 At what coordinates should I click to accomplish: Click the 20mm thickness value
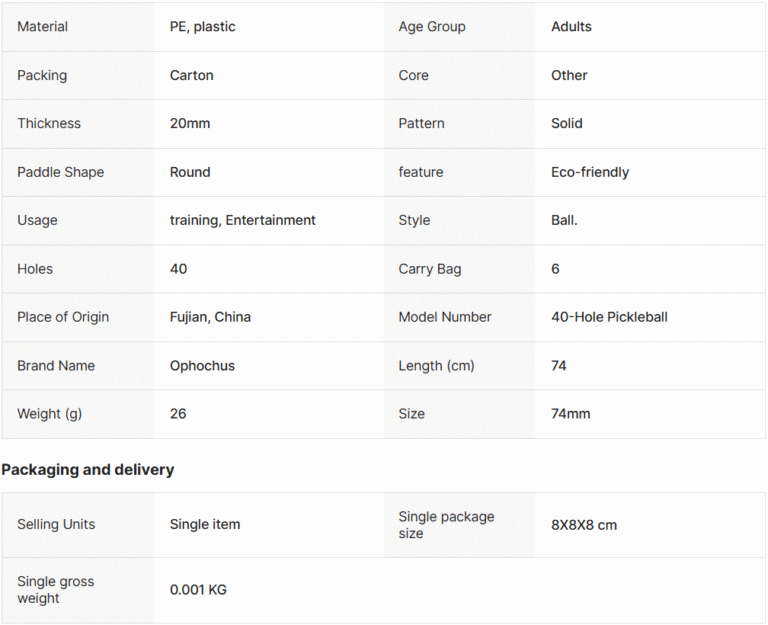(190, 123)
